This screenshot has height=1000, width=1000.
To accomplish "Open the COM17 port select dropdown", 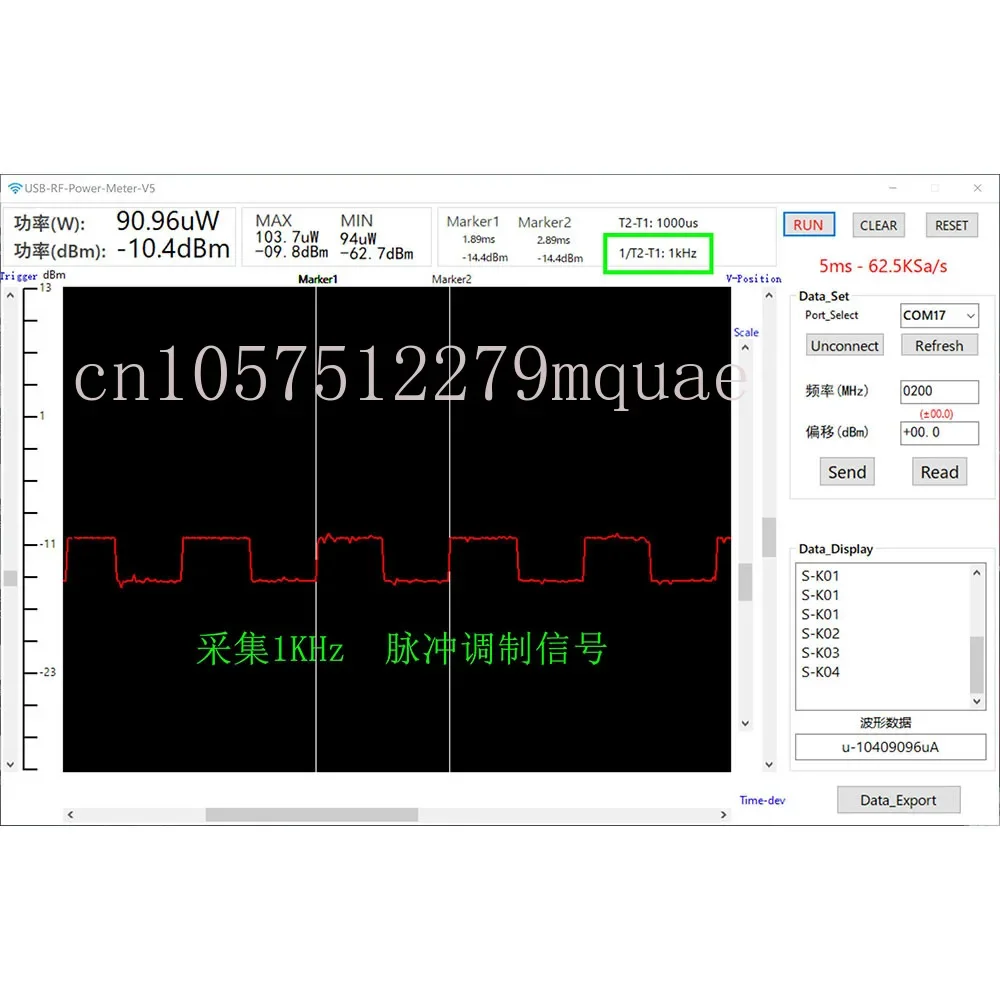I will pos(939,315).
